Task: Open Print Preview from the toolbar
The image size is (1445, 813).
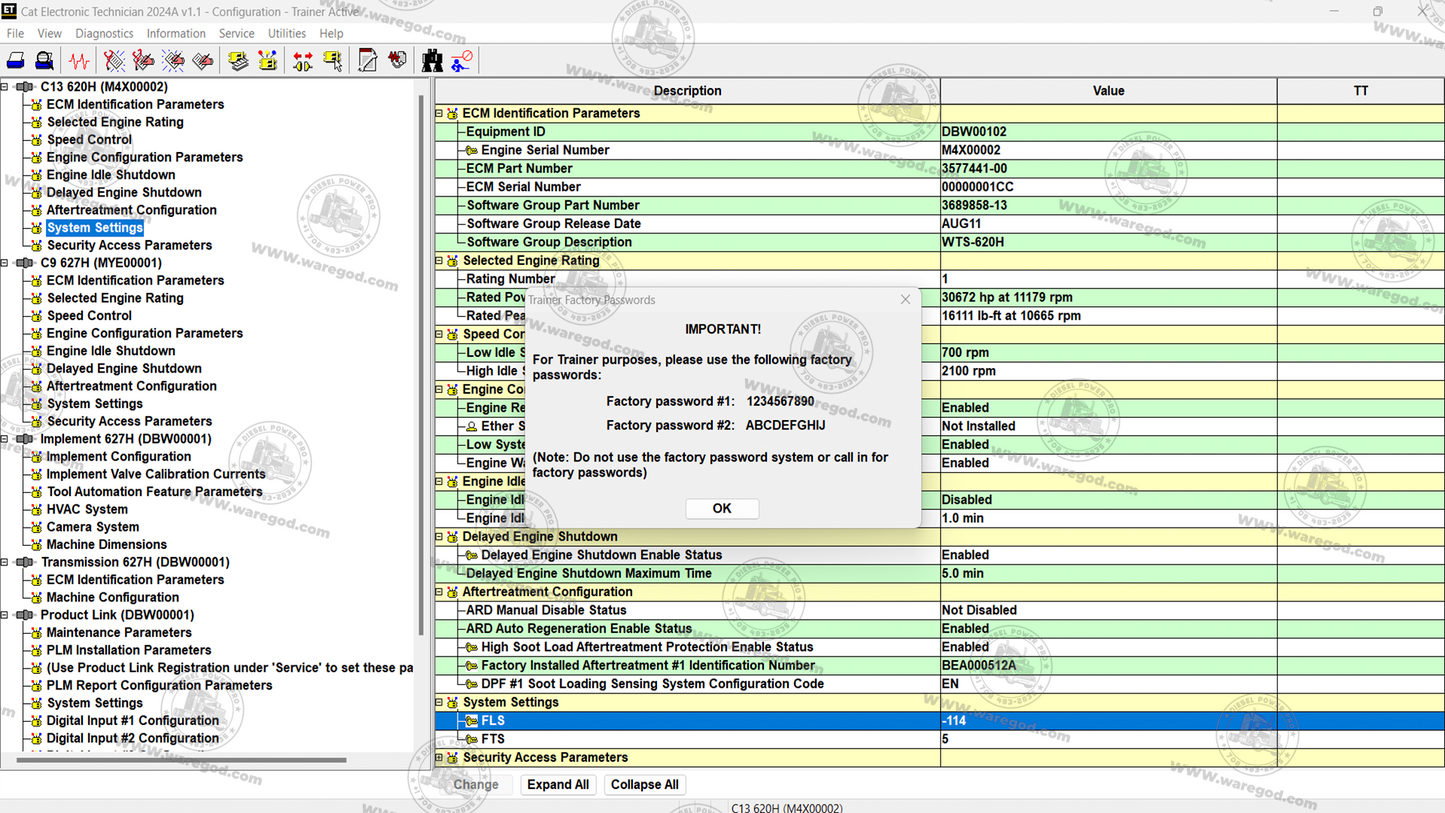Action: coord(45,61)
